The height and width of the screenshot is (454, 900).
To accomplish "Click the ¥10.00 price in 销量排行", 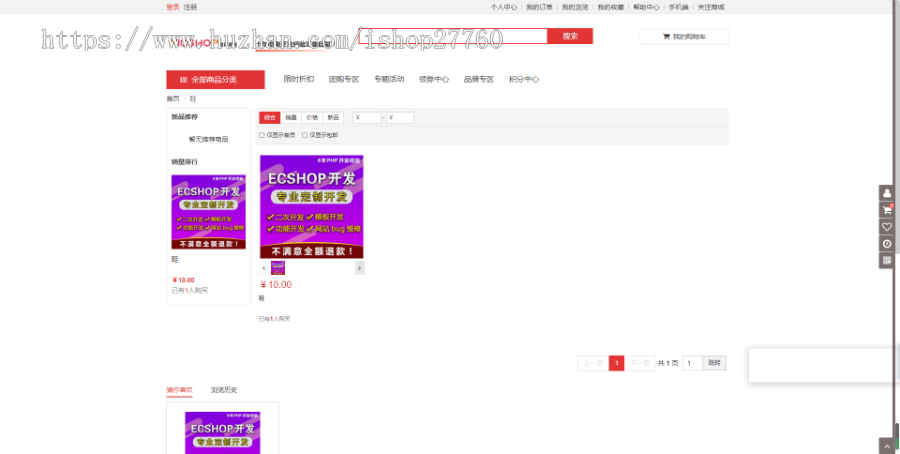I will pyautogui.click(x=183, y=280).
